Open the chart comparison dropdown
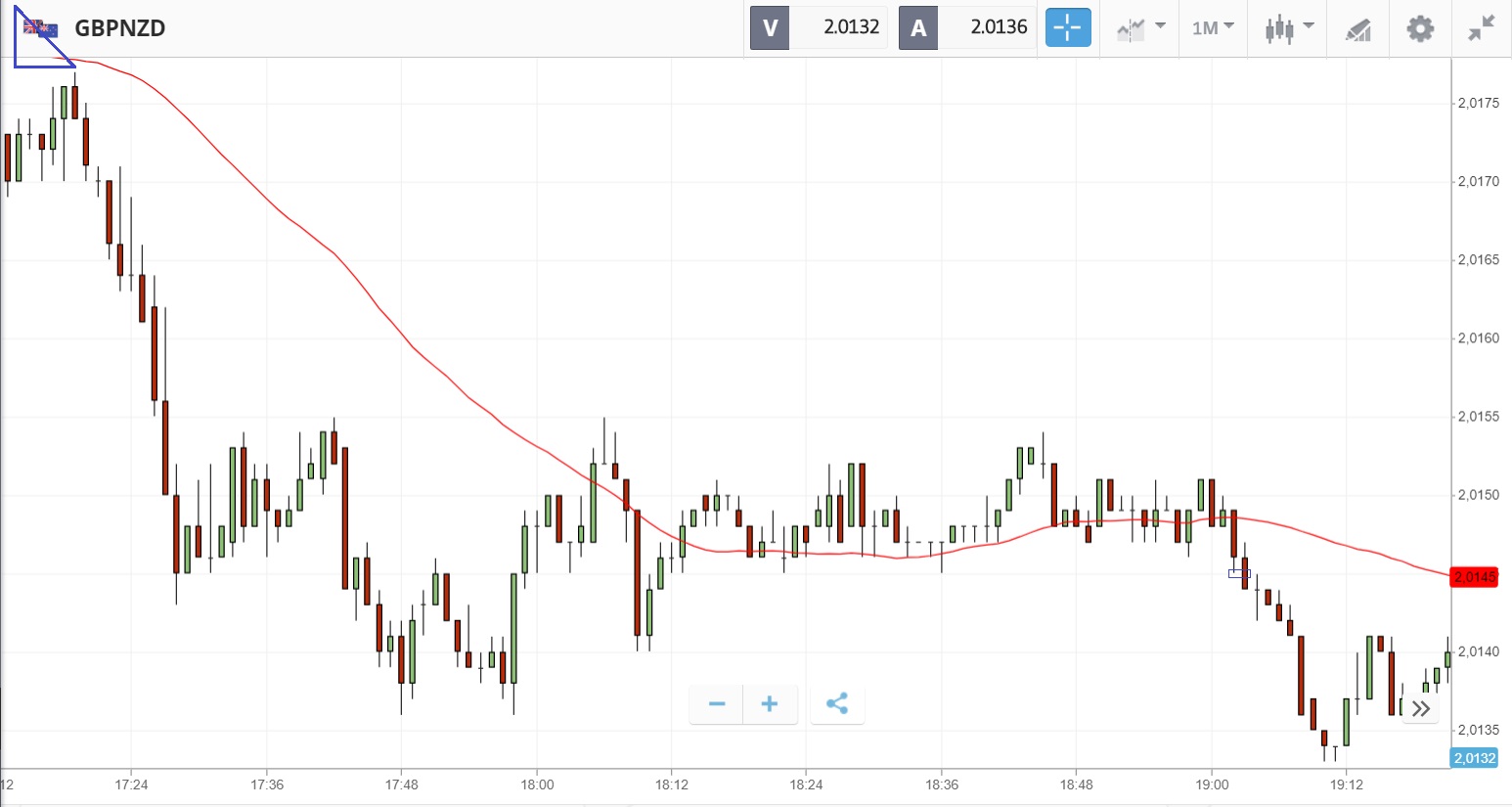 pos(1140,27)
